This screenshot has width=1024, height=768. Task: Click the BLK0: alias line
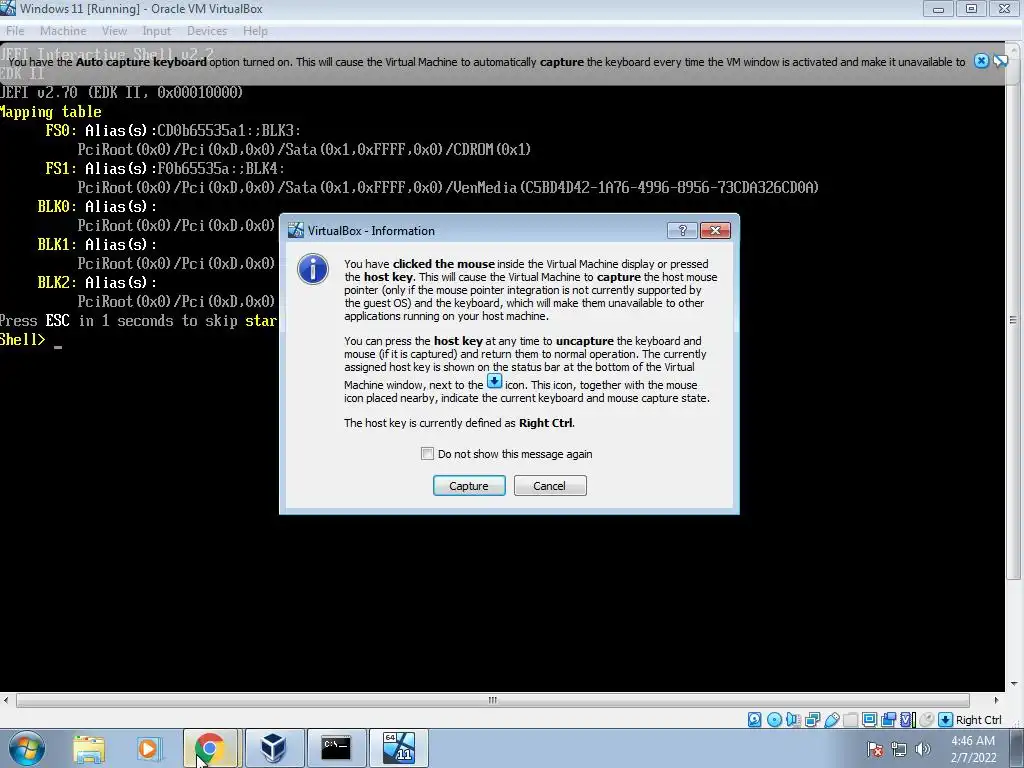click(x=97, y=206)
